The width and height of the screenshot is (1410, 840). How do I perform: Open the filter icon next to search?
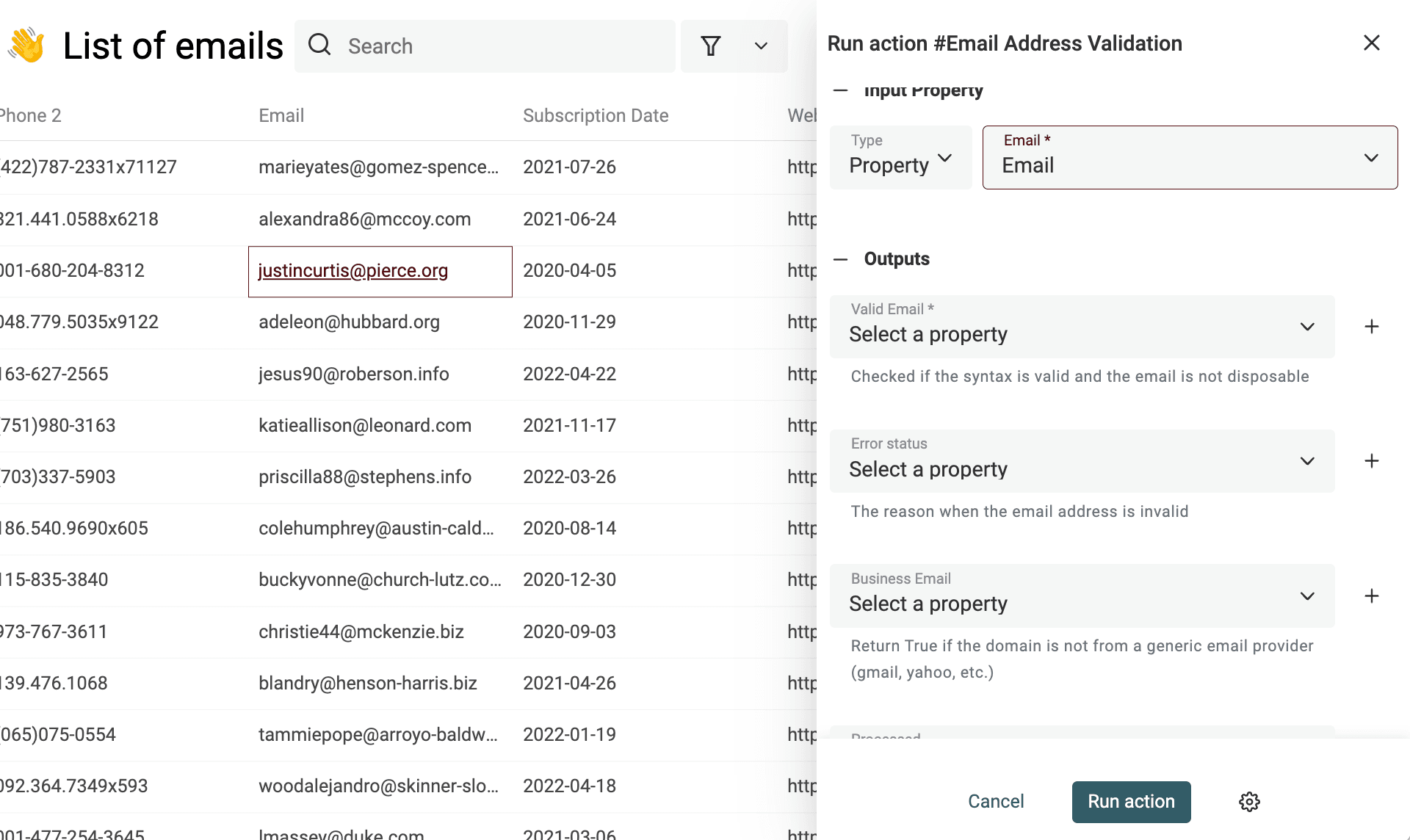click(711, 46)
